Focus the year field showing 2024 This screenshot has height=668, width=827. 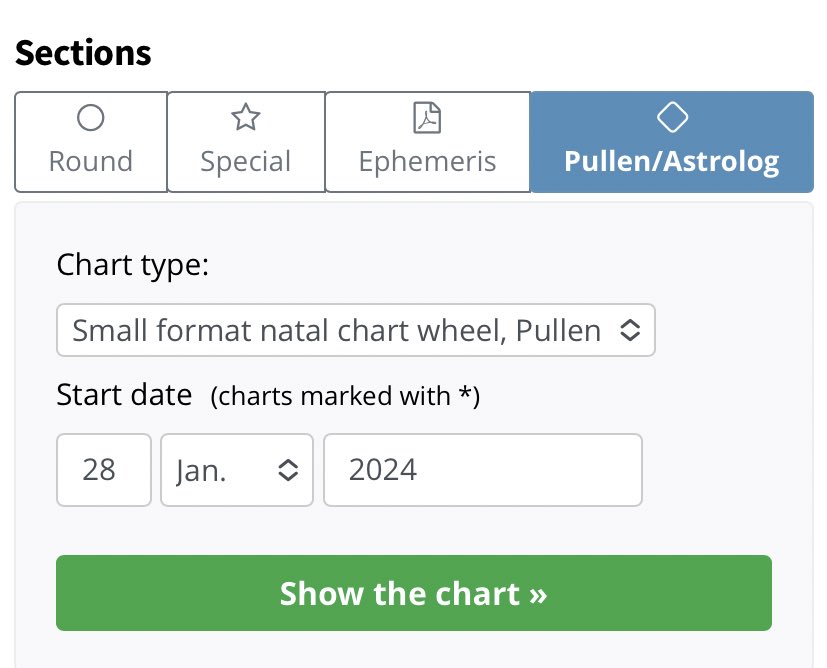[482, 470]
